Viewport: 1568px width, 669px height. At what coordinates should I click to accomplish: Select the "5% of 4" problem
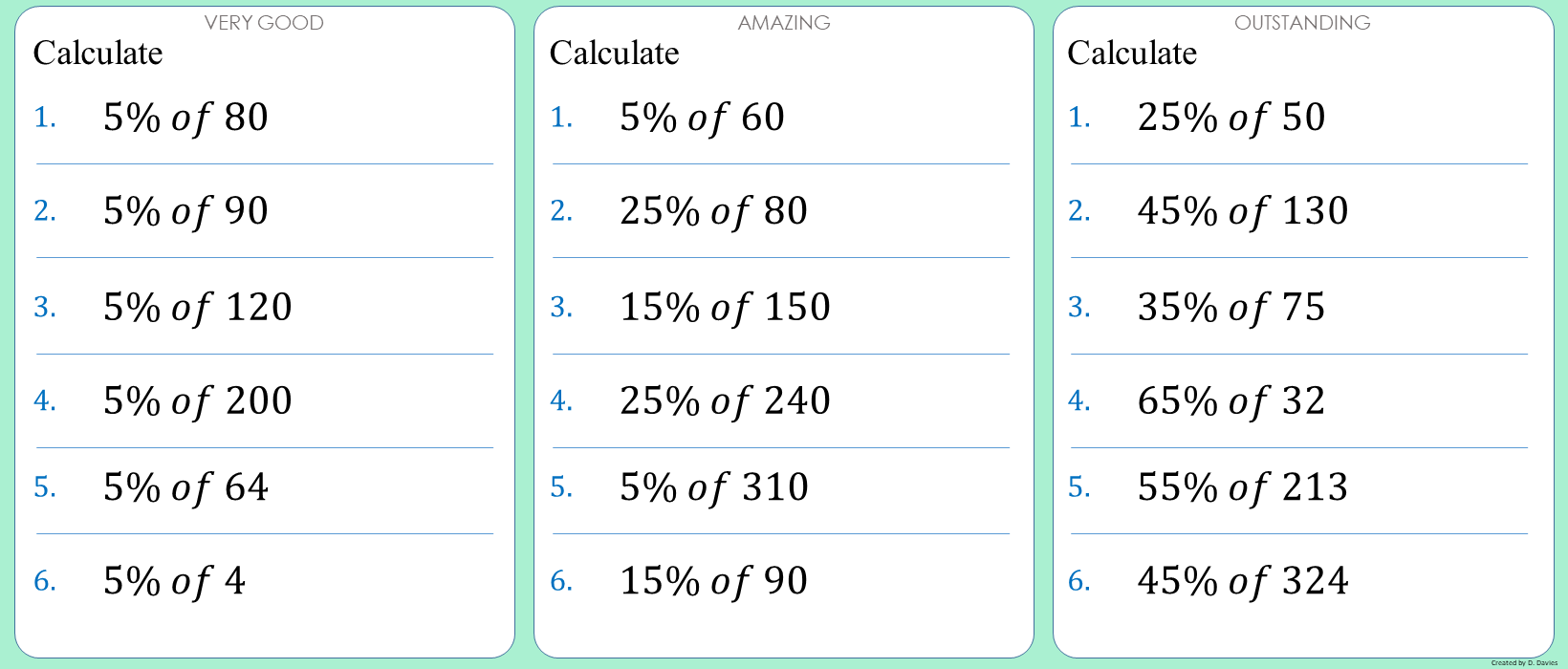[174, 581]
